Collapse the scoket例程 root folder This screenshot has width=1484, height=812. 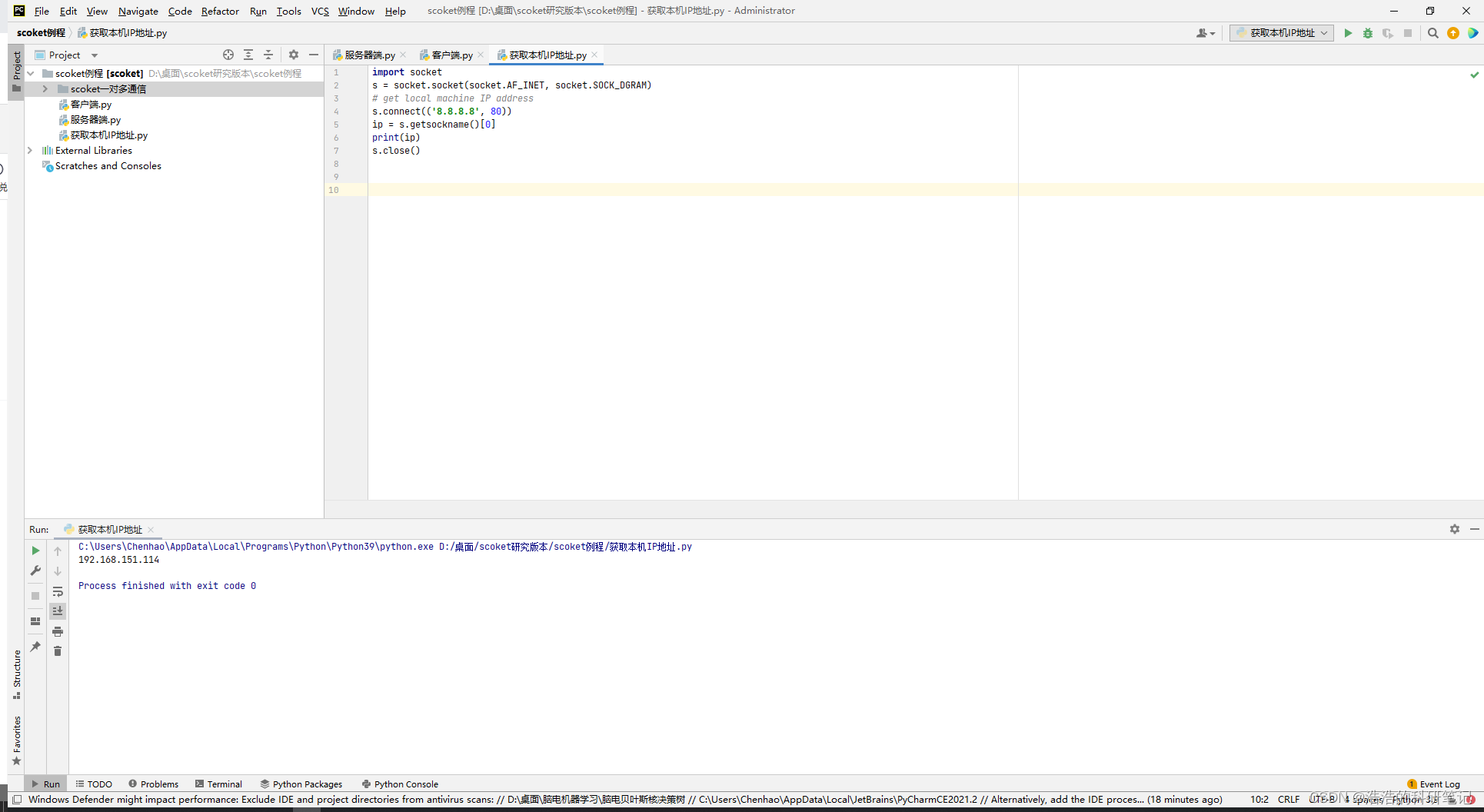[x=31, y=74]
